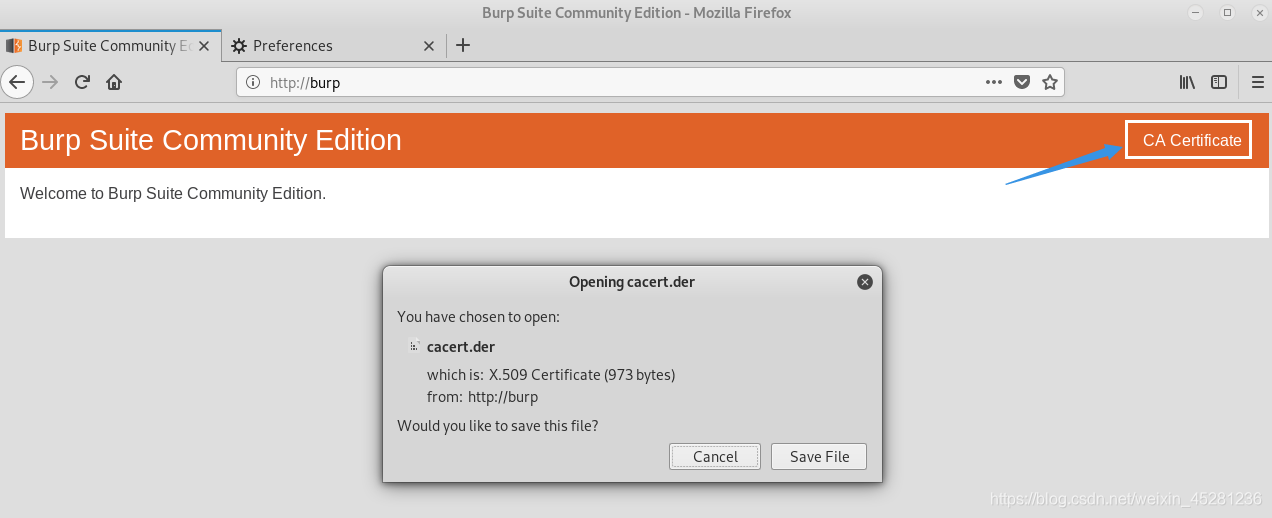
Task: Click the URL address bar
Action: coord(650,82)
